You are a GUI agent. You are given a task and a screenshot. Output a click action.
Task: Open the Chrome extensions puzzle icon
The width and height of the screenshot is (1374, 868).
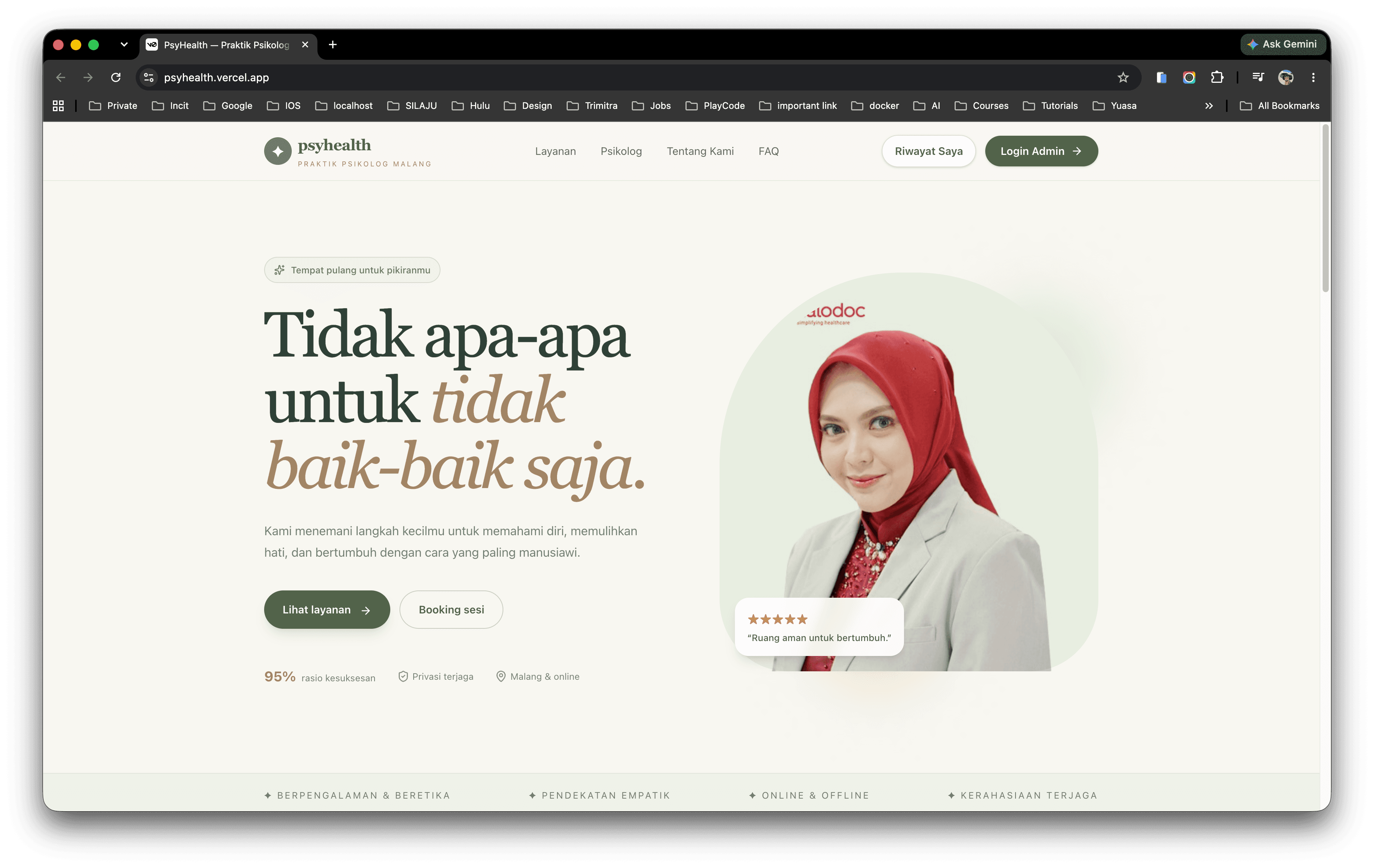tap(1216, 77)
